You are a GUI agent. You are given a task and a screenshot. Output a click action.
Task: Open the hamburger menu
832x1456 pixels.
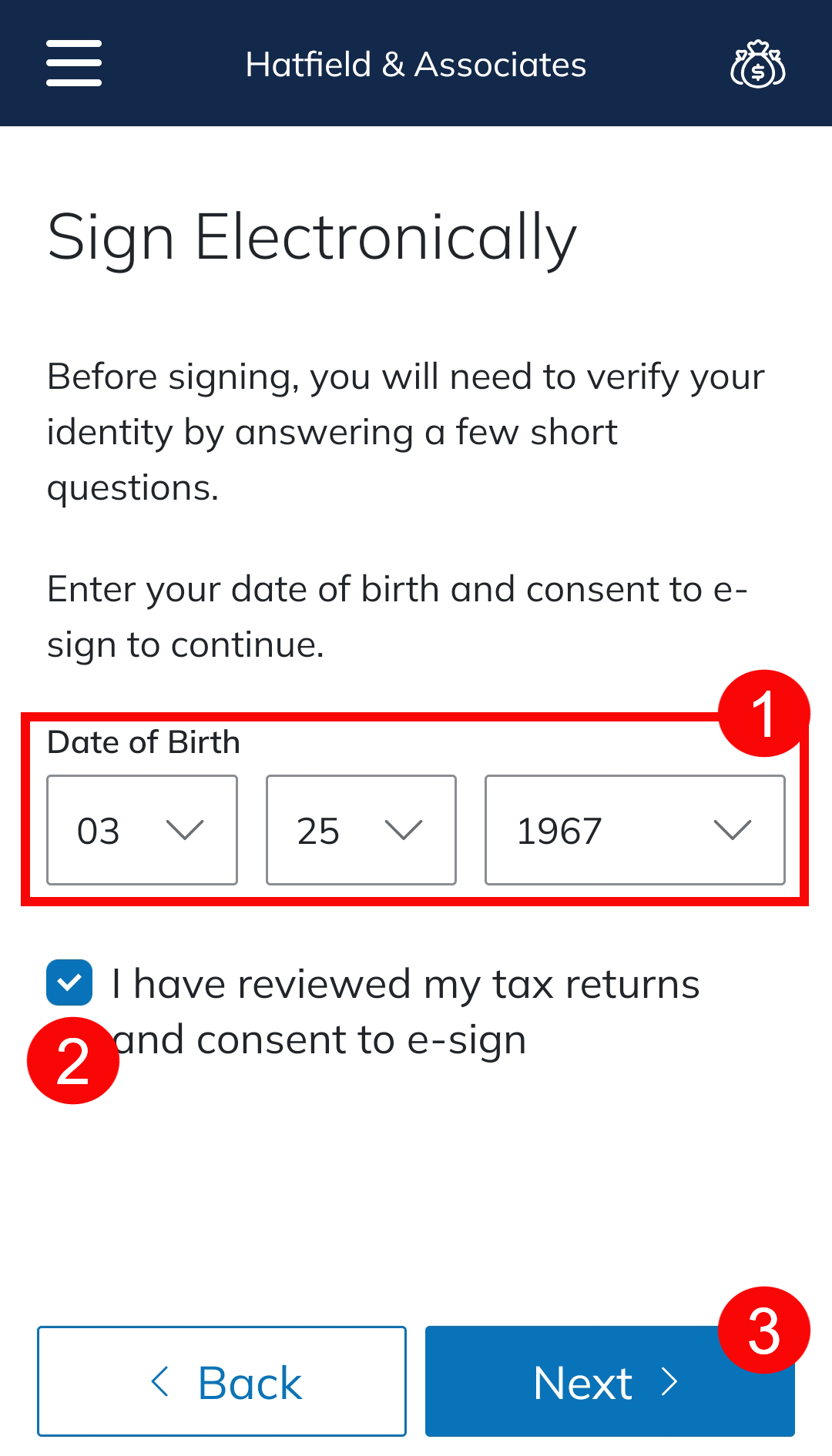click(x=74, y=63)
